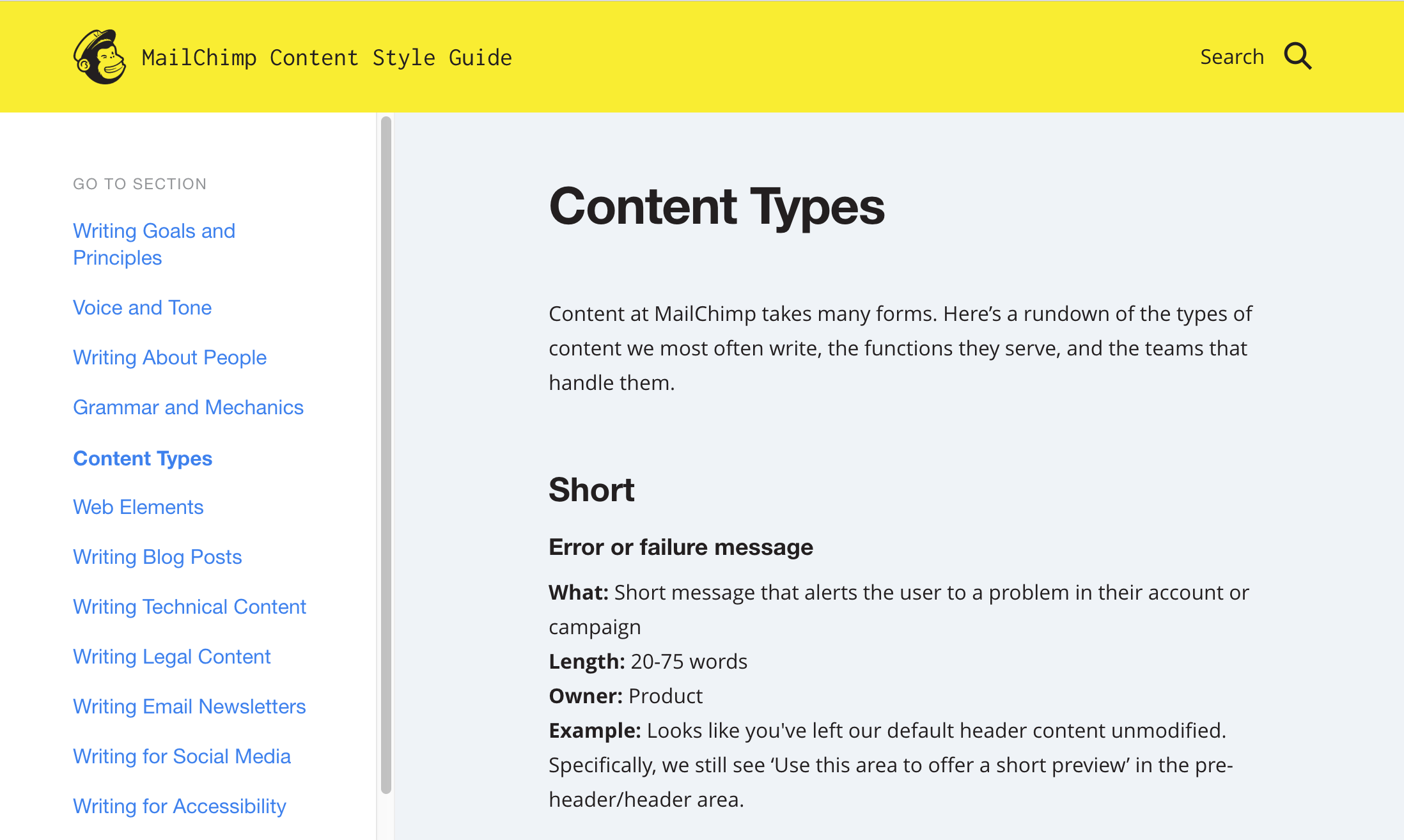This screenshot has height=840, width=1404.
Task: Navigate to Writing Legal Content
Action: click(x=172, y=657)
